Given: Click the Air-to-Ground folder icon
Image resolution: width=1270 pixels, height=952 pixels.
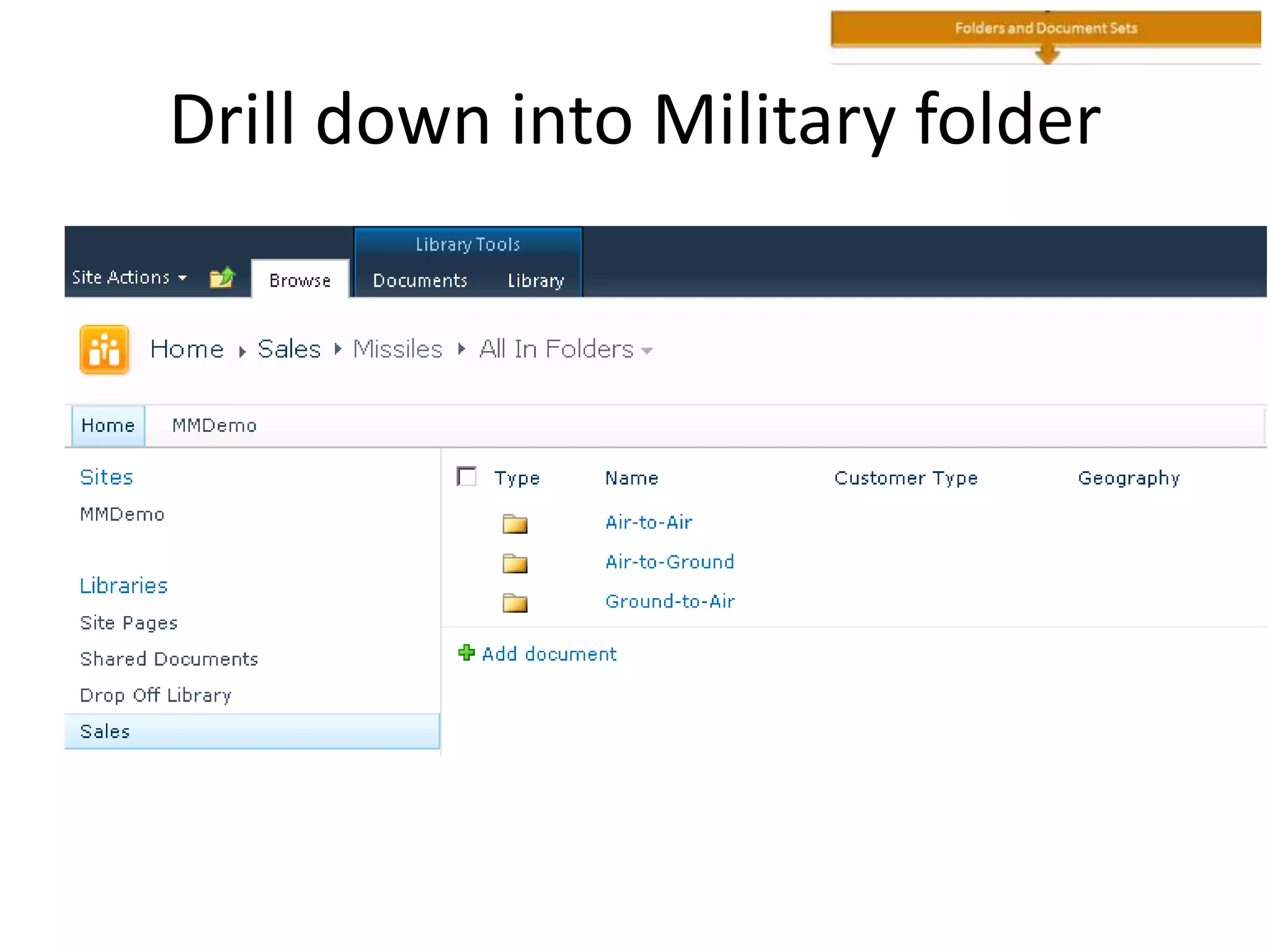Looking at the screenshot, I should pyautogui.click(x=515, y=563).
